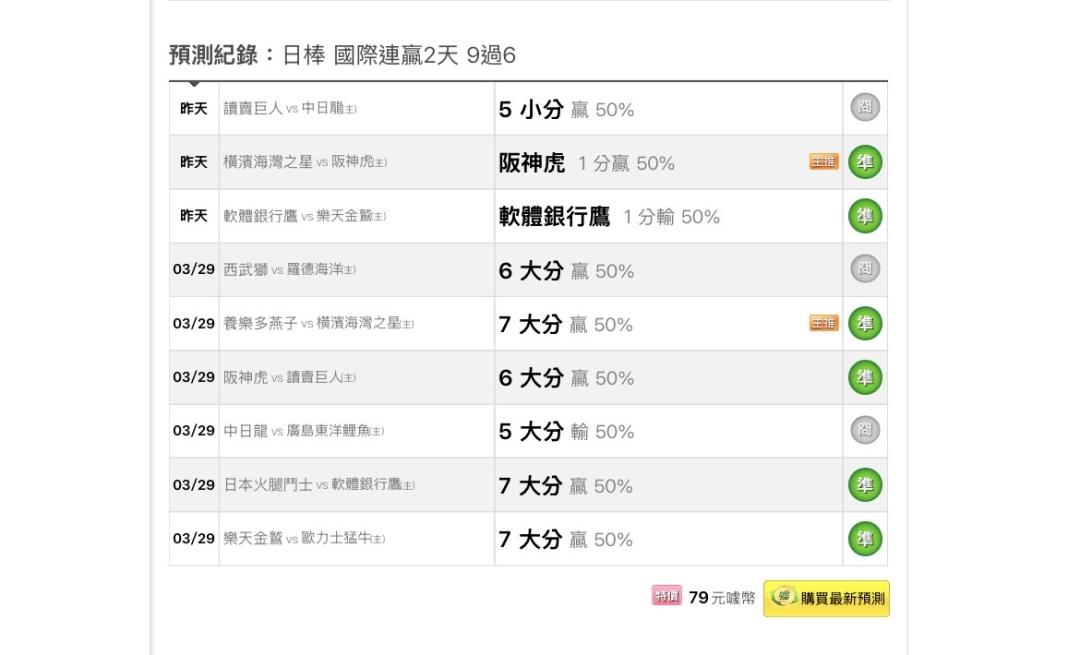The image size is (1080, 655).
Task: Click the gray miss icon for 中日龍 vs 廣島東洋鯉魚
Action: pos(865,431)
